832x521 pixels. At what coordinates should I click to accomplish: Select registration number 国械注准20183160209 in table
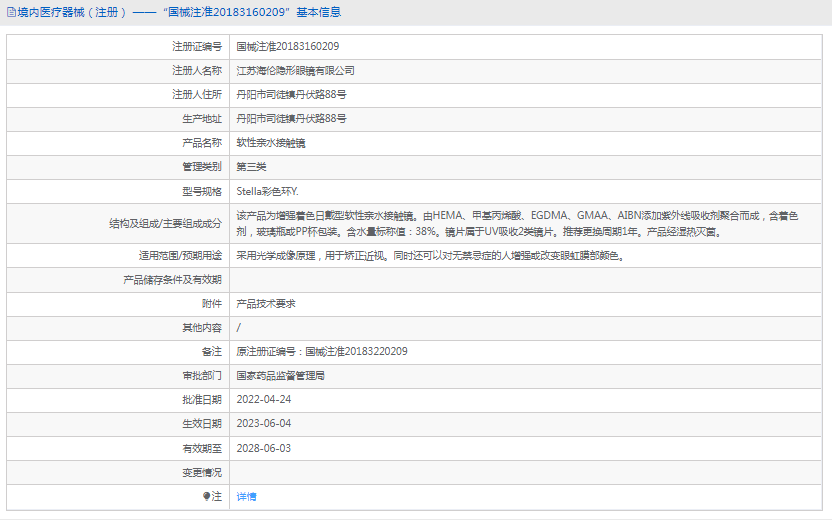pos(287,46)
